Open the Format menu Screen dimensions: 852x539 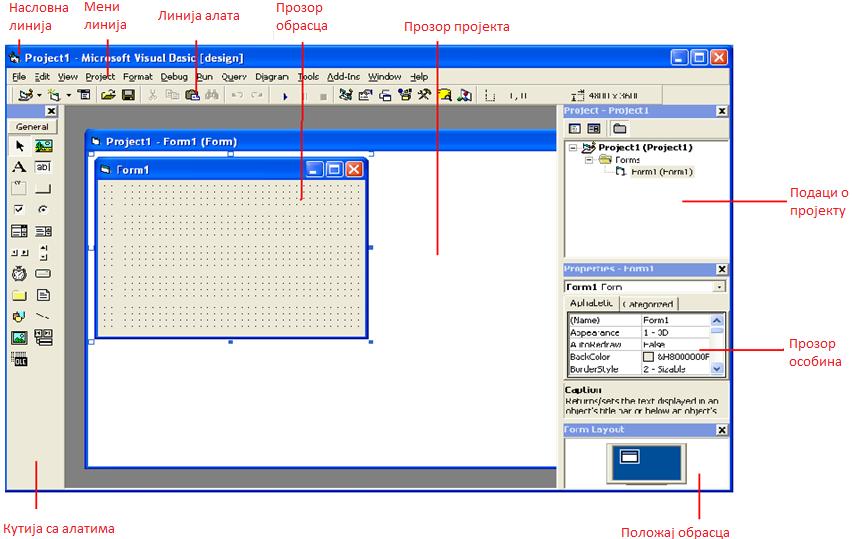pos(137,77)
